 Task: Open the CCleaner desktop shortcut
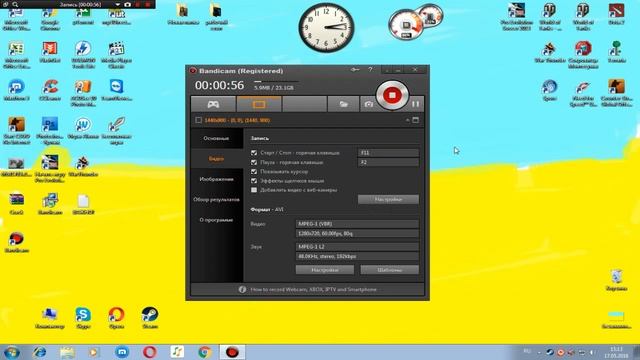tap(50, 90)
